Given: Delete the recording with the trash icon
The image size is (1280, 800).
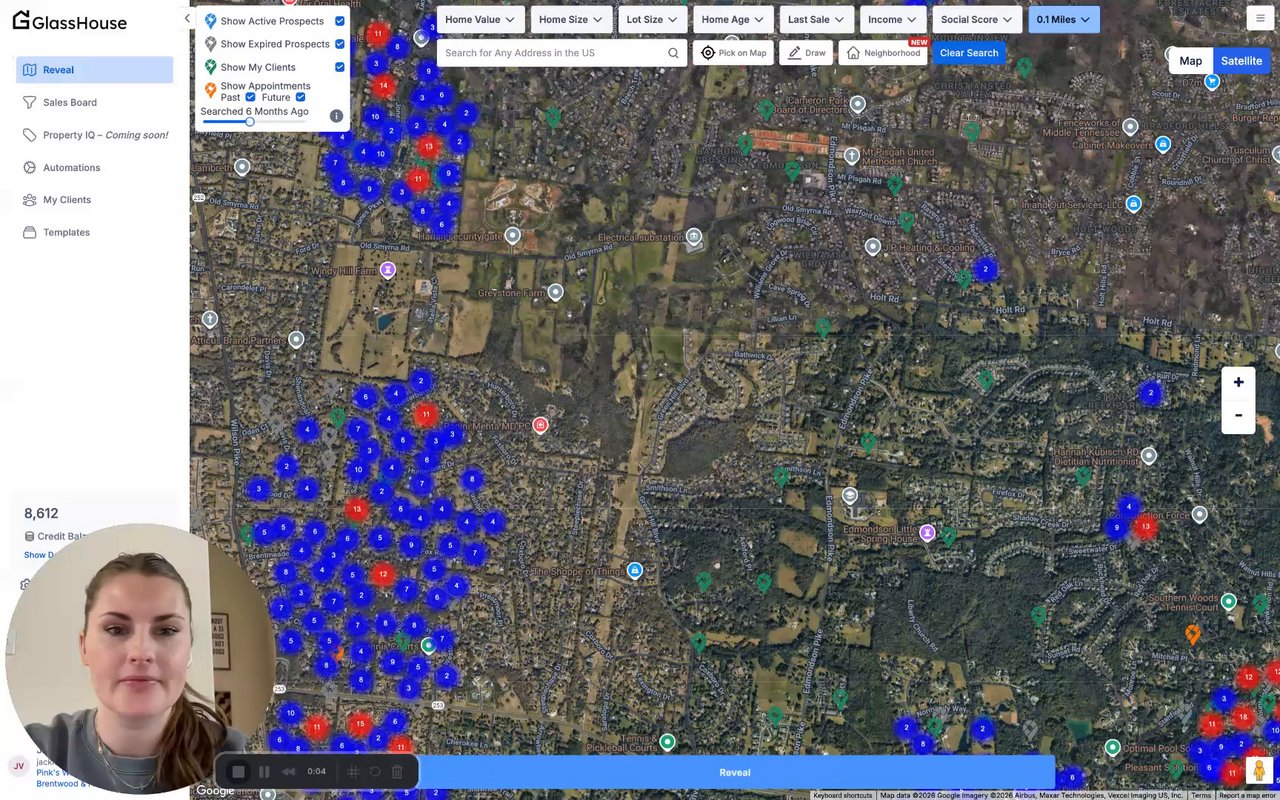Looking at the screenshot, I should pos(397,771).
